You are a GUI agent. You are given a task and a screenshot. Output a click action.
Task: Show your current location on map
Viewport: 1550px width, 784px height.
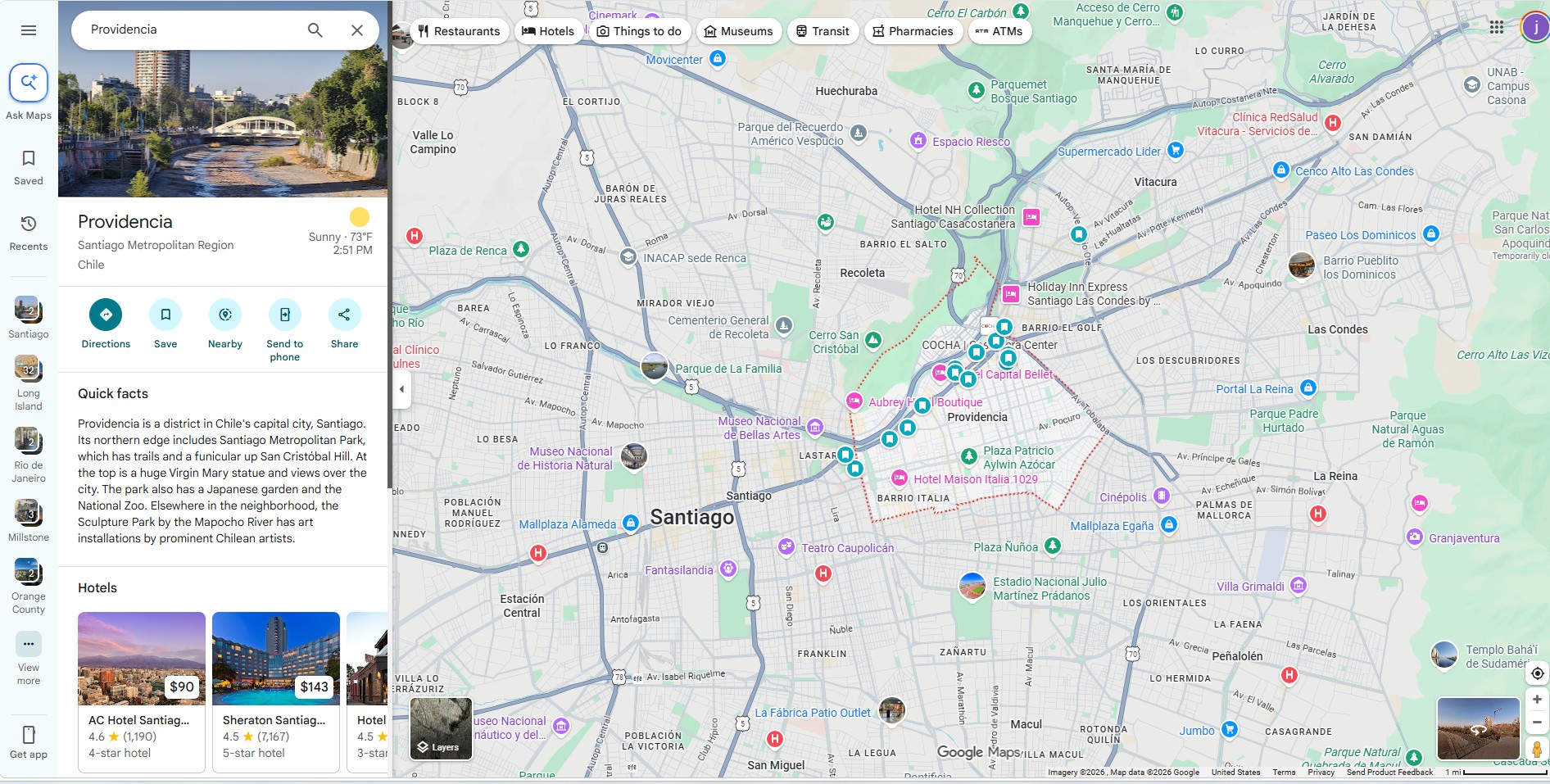(1537, 673)
